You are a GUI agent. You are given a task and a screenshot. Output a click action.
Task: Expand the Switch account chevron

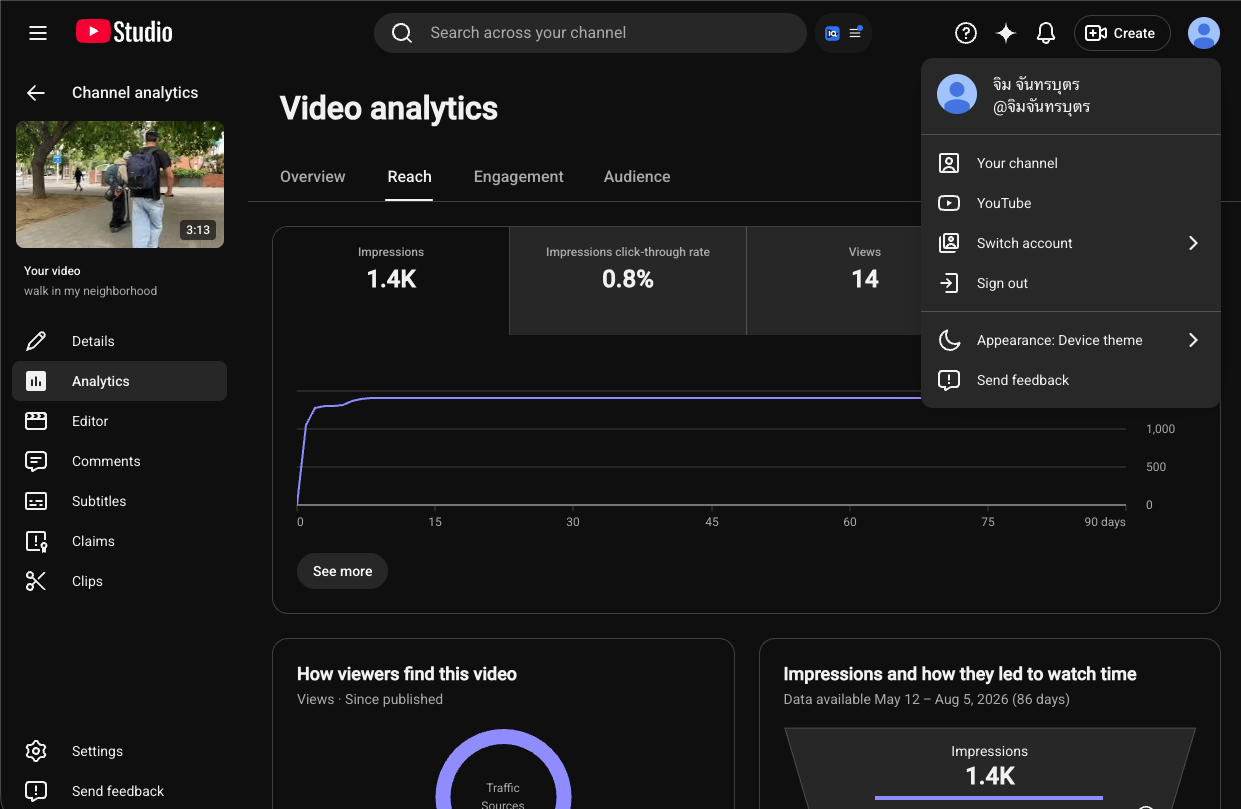(1193, 243)
